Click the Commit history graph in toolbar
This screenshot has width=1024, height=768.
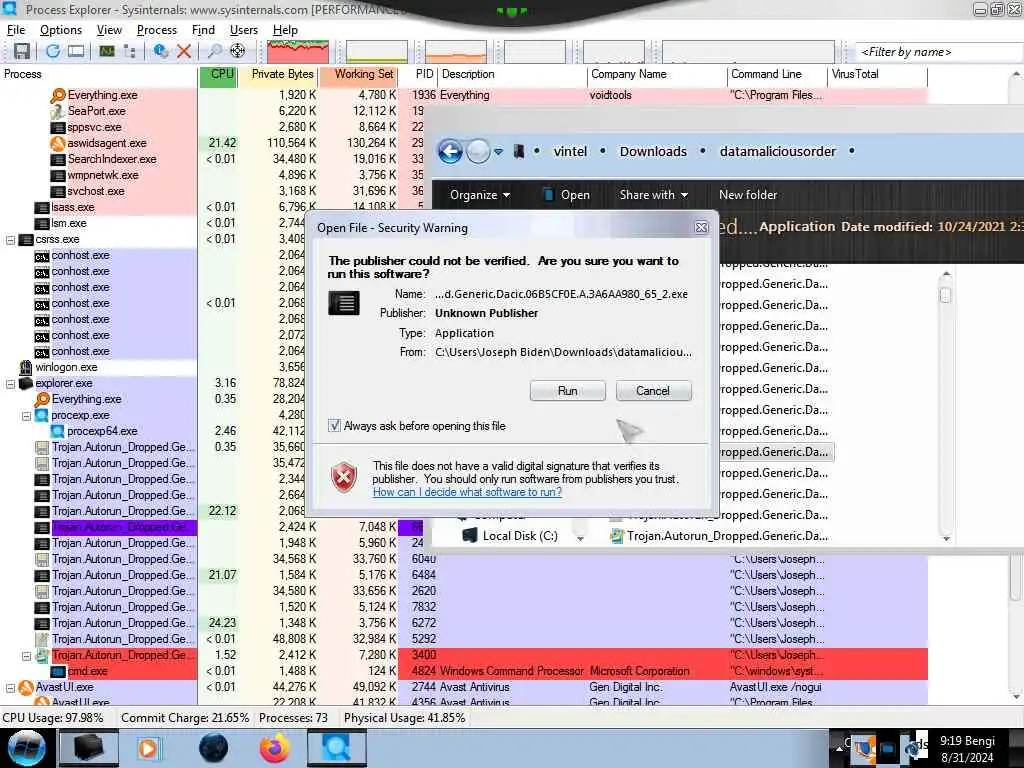click(377, 52)
